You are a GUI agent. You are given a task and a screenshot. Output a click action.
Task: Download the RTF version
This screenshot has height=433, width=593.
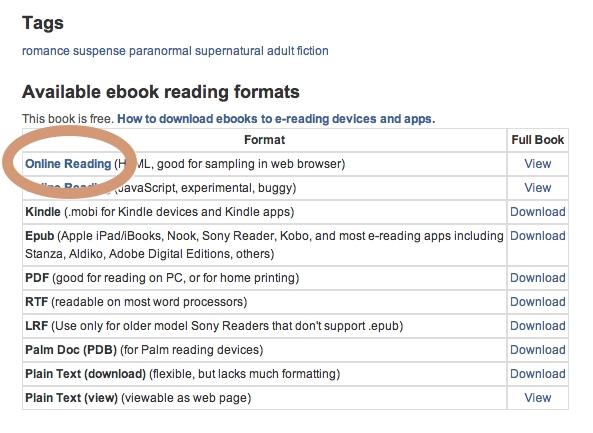point(538,302)
